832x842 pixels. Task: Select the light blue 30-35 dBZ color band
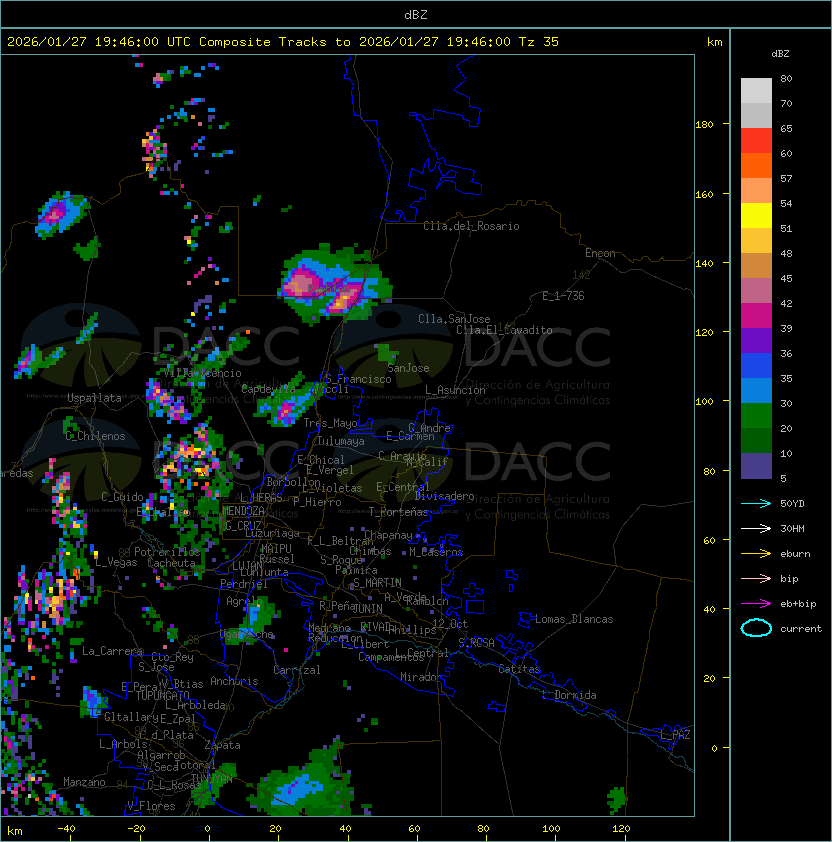756,390
